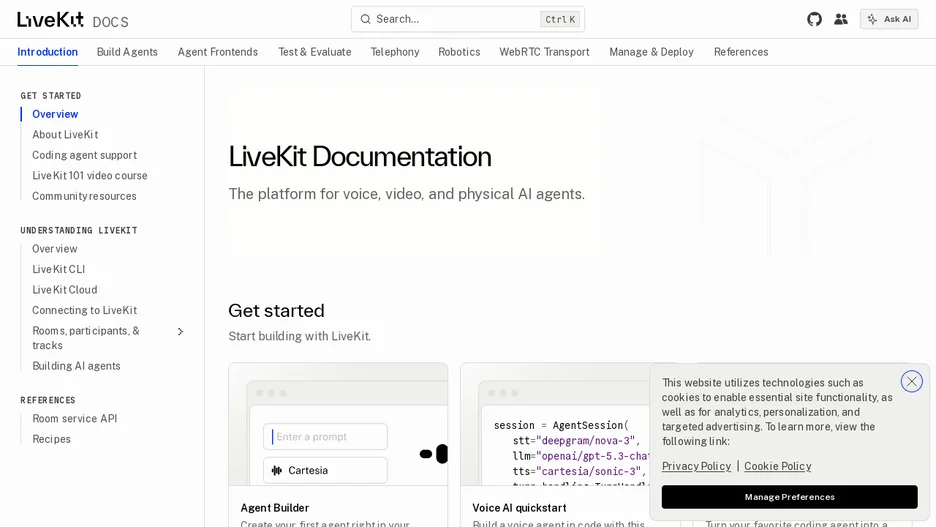Screen dimensions: 936x527
Task: Open the Recipes page
Action: click(x=51, y=439)
